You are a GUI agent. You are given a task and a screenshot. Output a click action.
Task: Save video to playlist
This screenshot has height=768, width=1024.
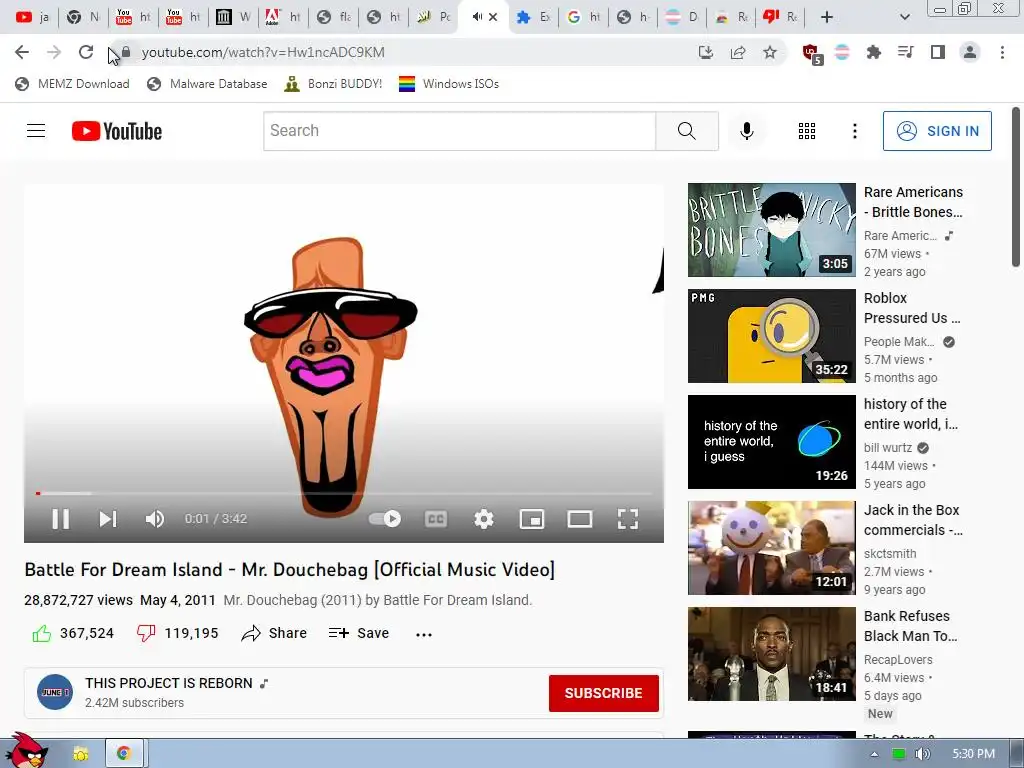click(359, 633)
